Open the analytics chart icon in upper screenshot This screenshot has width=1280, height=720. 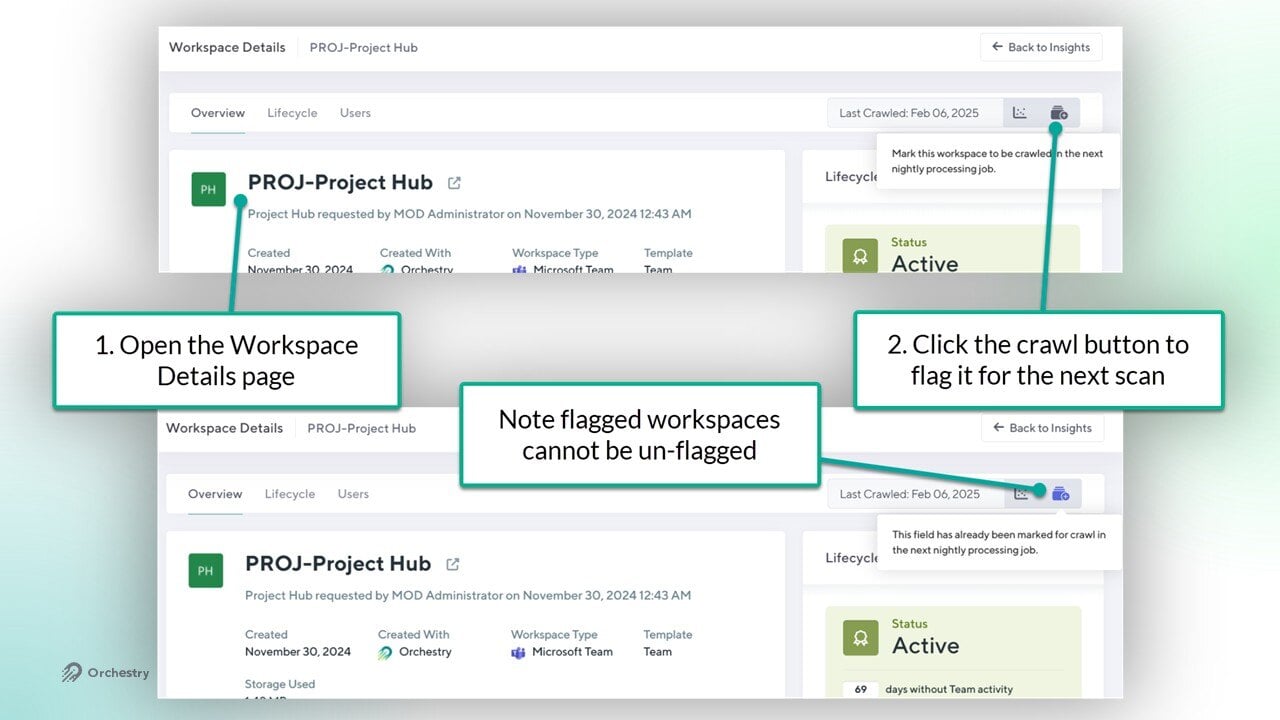tap(1020, 113)
